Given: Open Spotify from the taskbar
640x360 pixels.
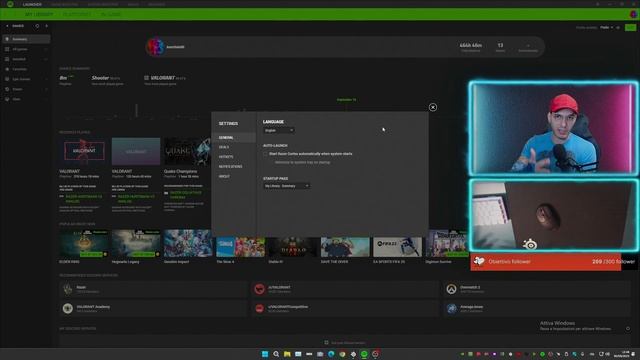Looking at the screenshot, I should pos(364,354).
